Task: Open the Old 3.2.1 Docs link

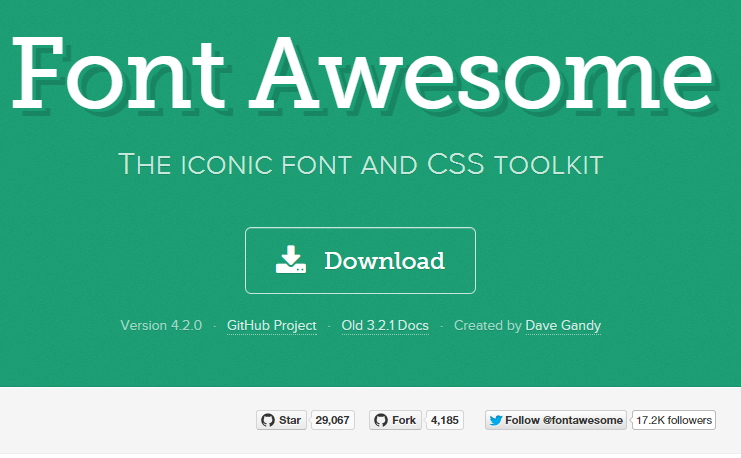Action: [x=385, y=326]
